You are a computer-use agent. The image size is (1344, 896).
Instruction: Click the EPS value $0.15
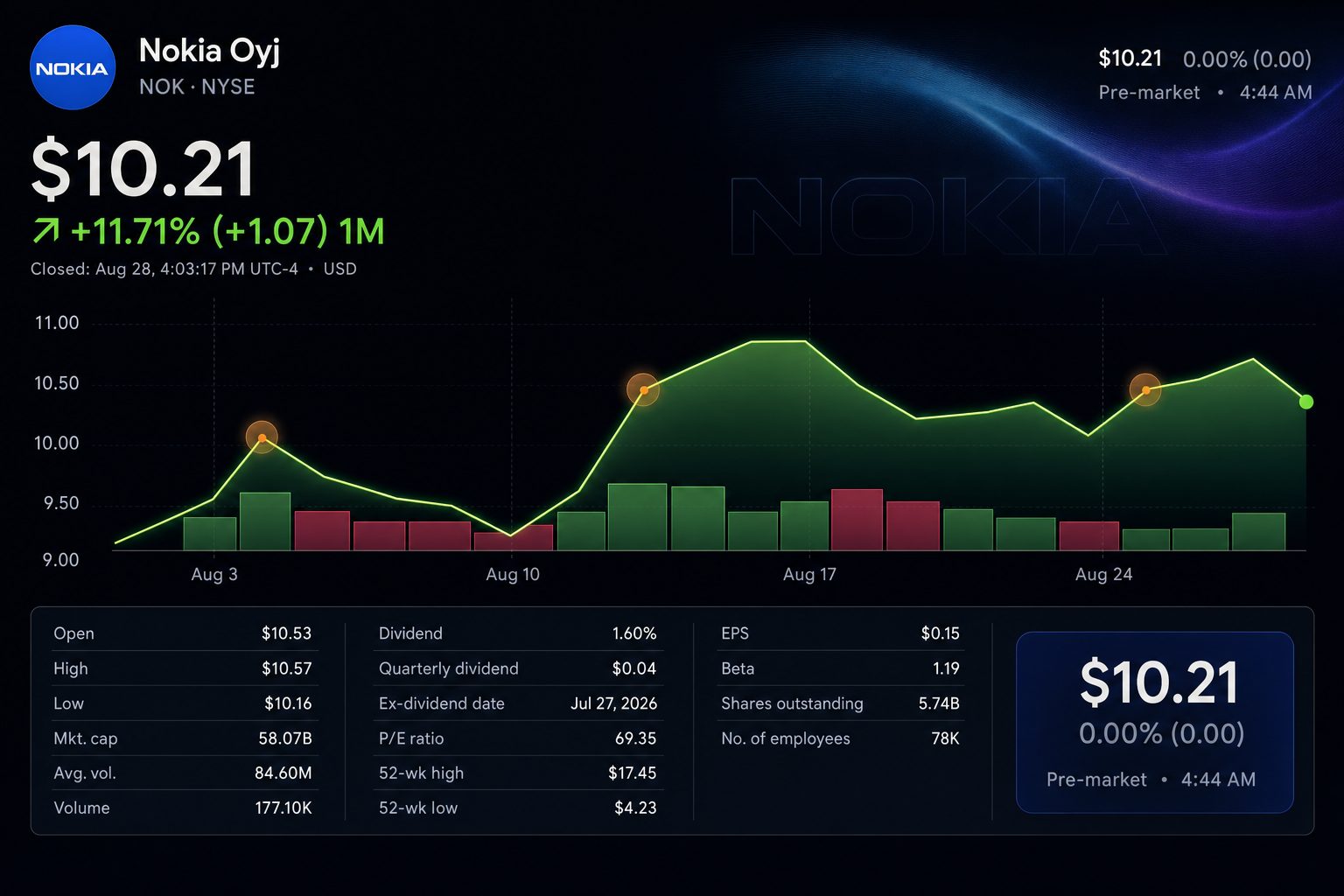pyautogui.click(x=941, y=633)
